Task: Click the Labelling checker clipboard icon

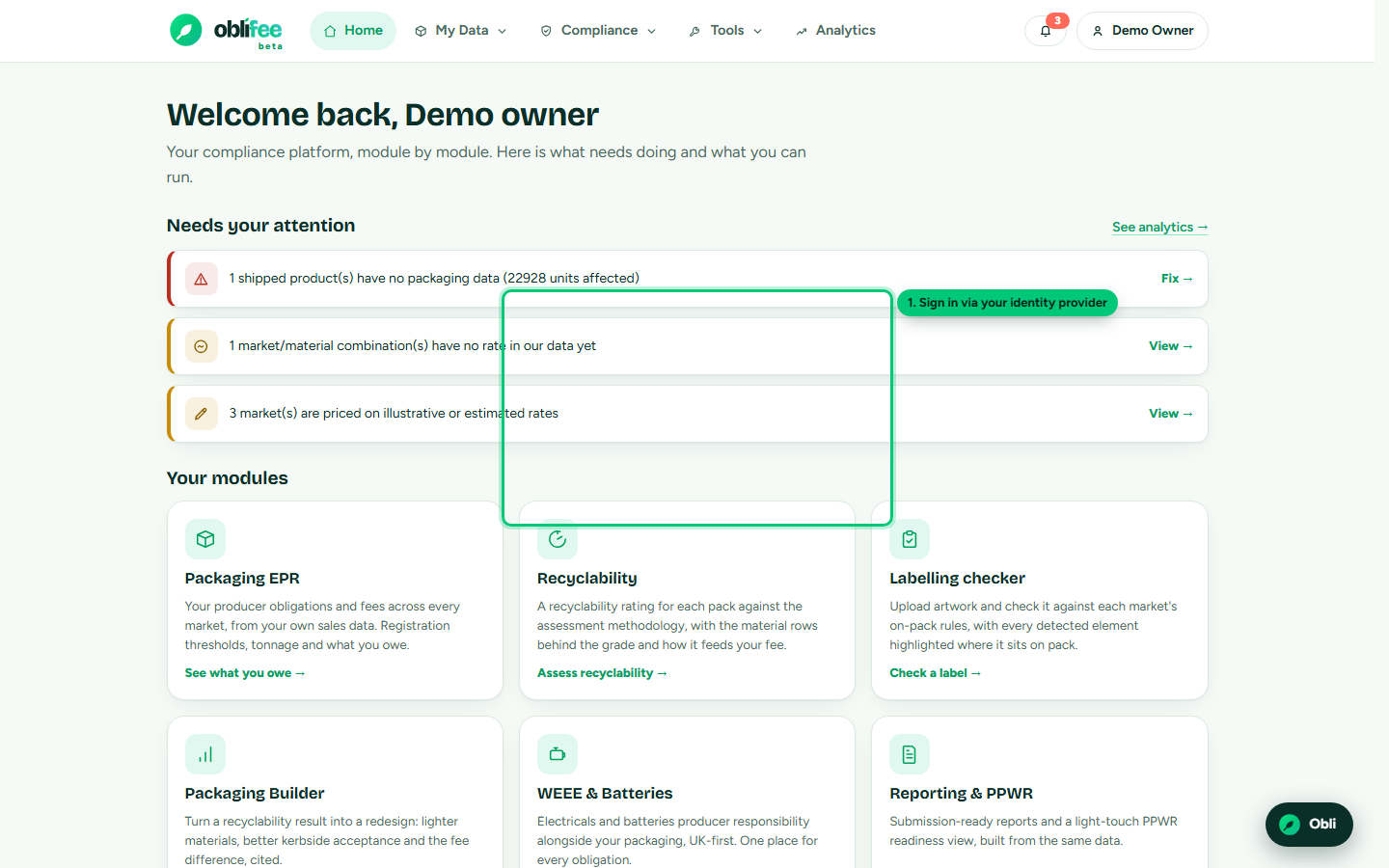Action: tap(910, 539)
